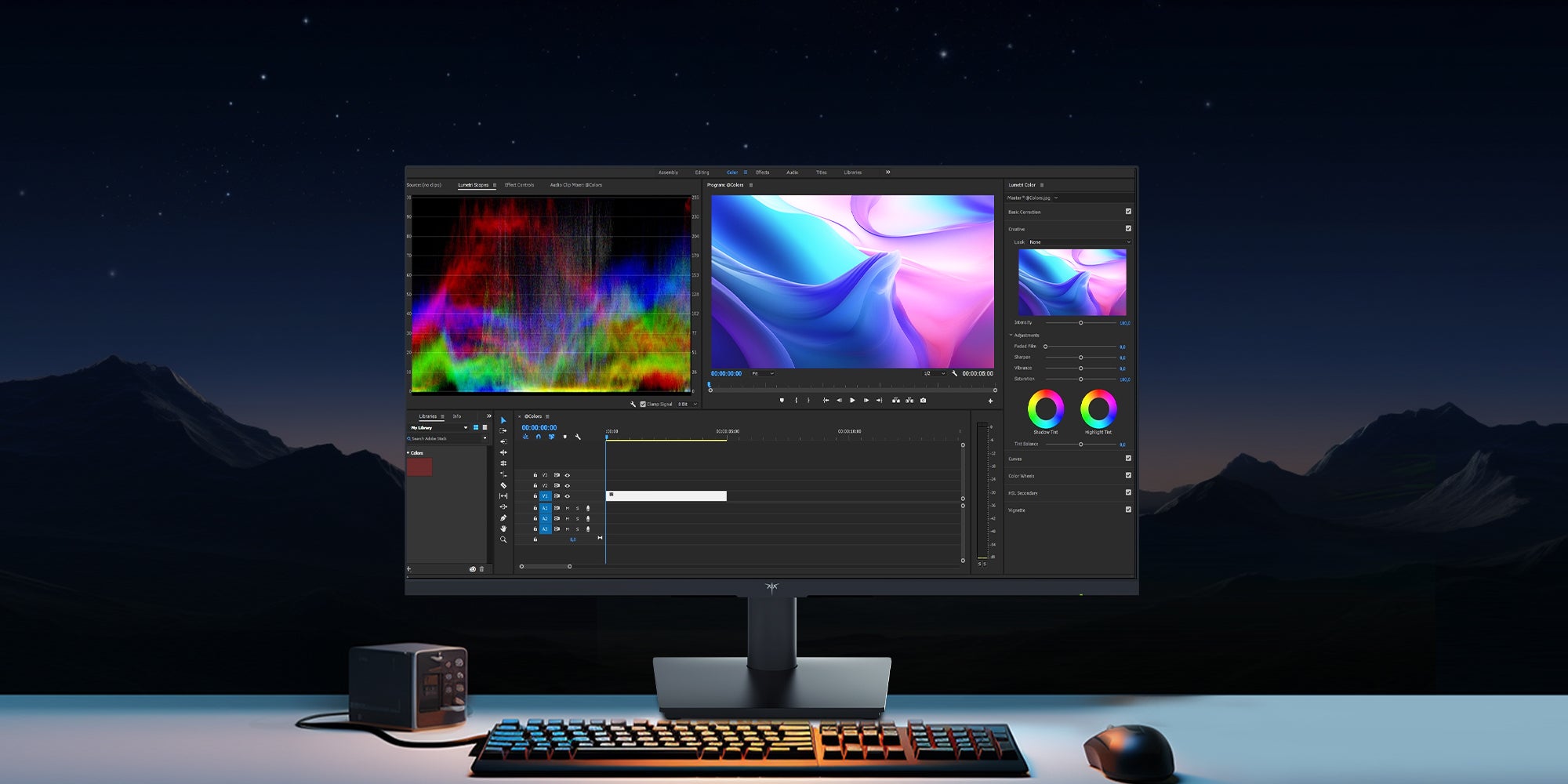Collapse the Colors library group

[x=408, y=453]
